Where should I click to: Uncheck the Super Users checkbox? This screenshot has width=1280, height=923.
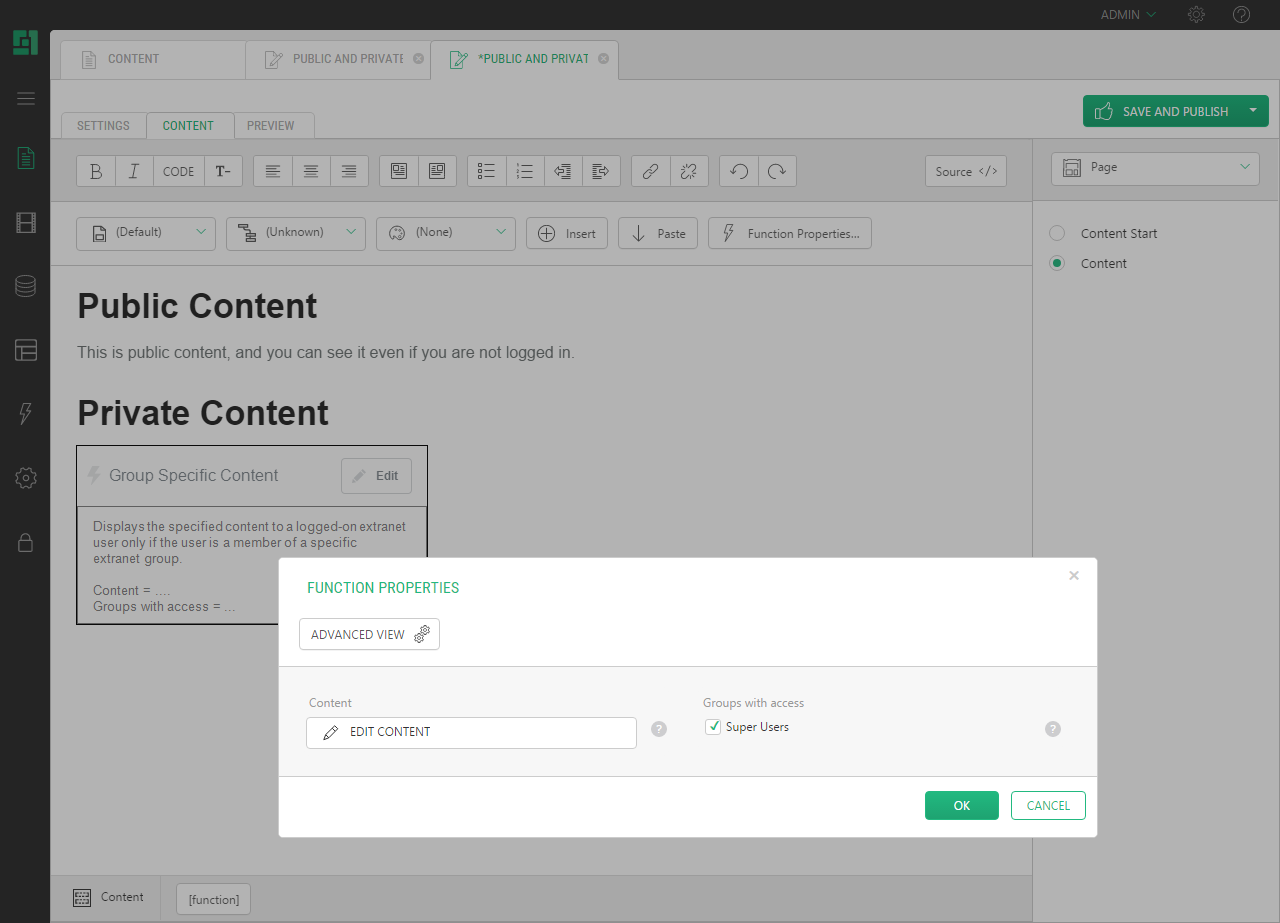click(x=713, y=727)
